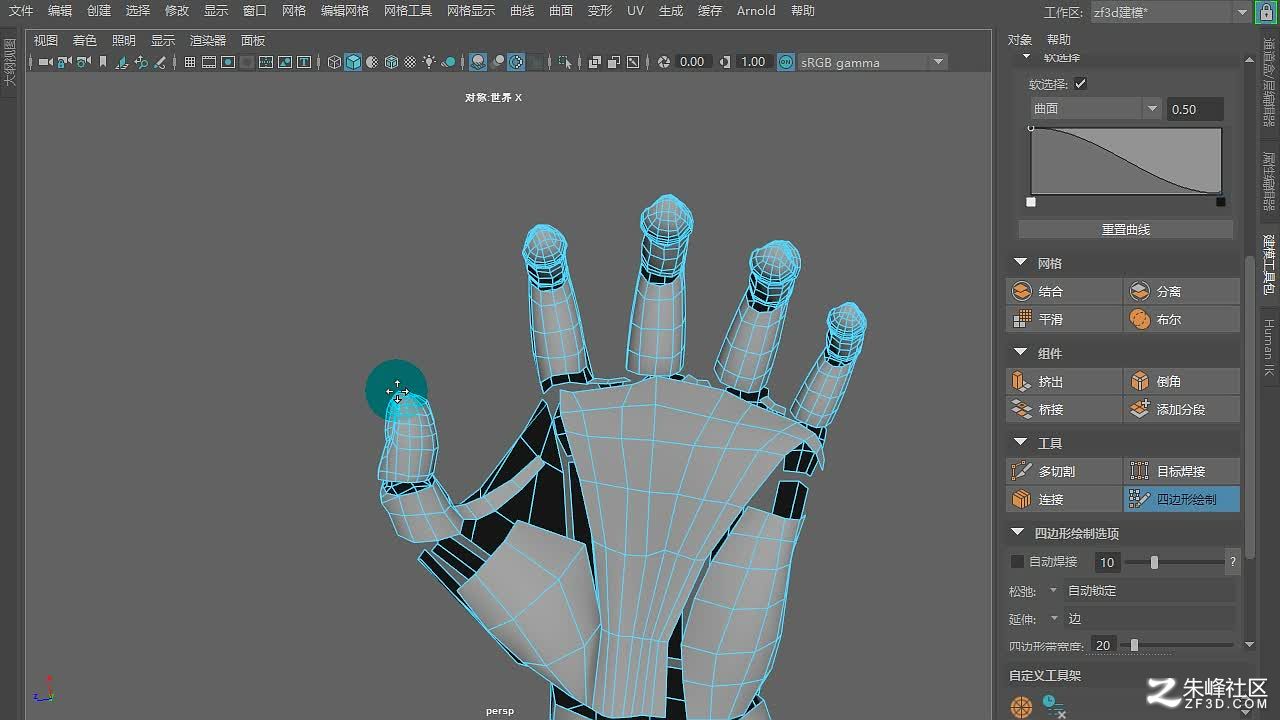Click the Separate (分离) tool
The image size is (1280, 720).
point(1182,291)
